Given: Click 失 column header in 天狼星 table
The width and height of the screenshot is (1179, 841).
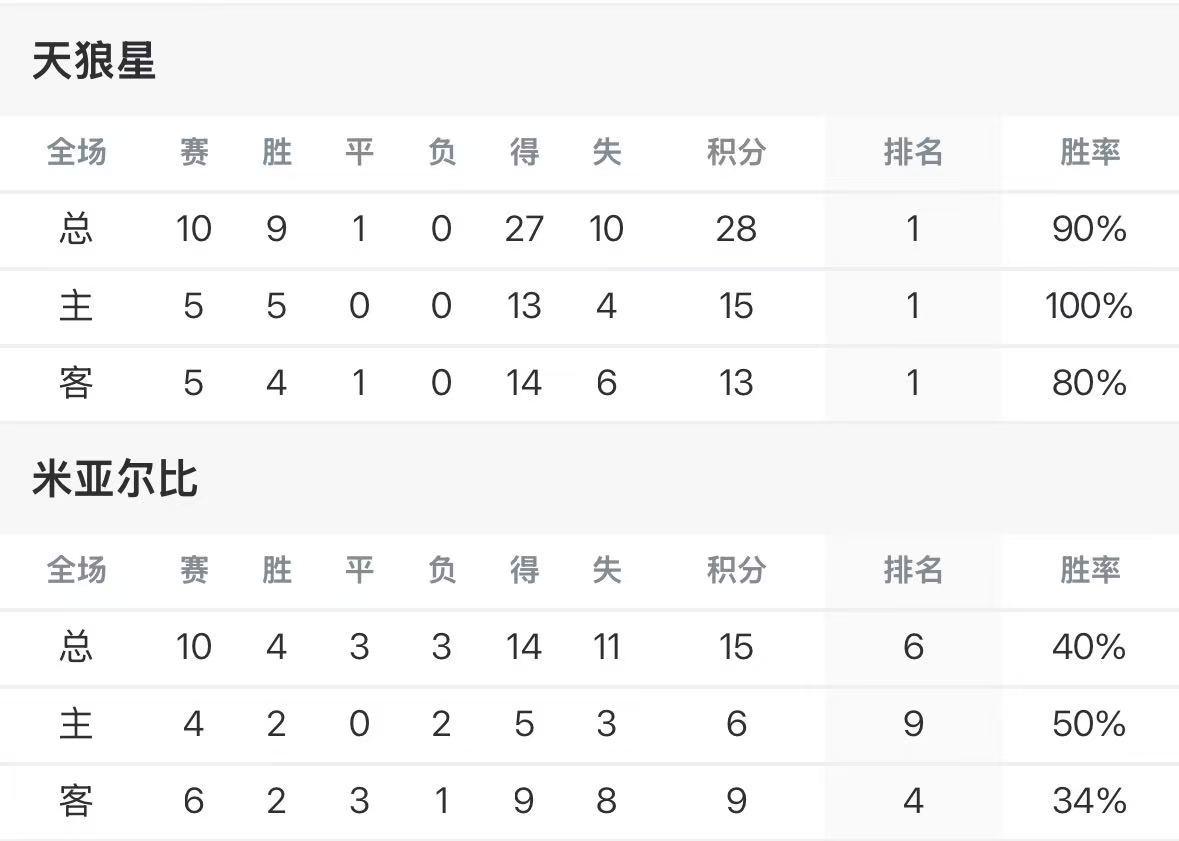Looking at the screenshot, I should [606, 152].
